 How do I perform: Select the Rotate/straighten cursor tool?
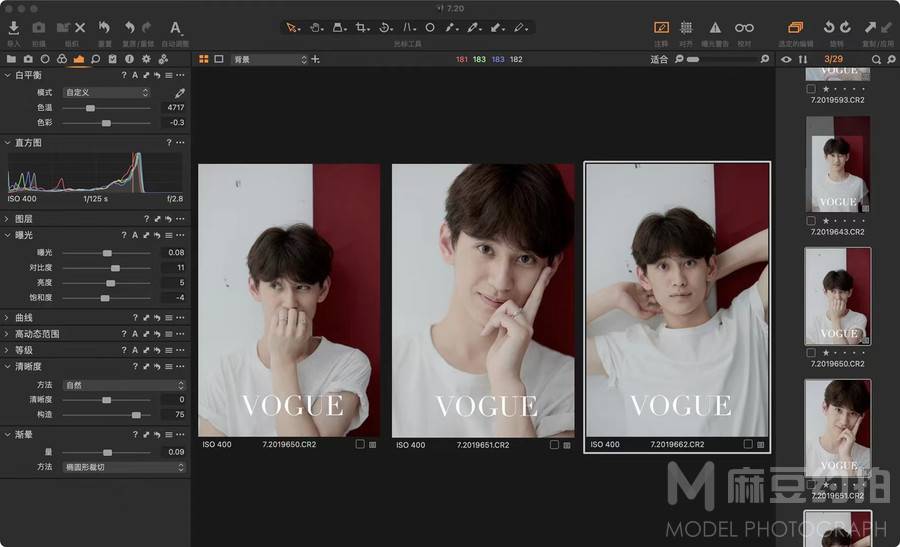(386, 28)
